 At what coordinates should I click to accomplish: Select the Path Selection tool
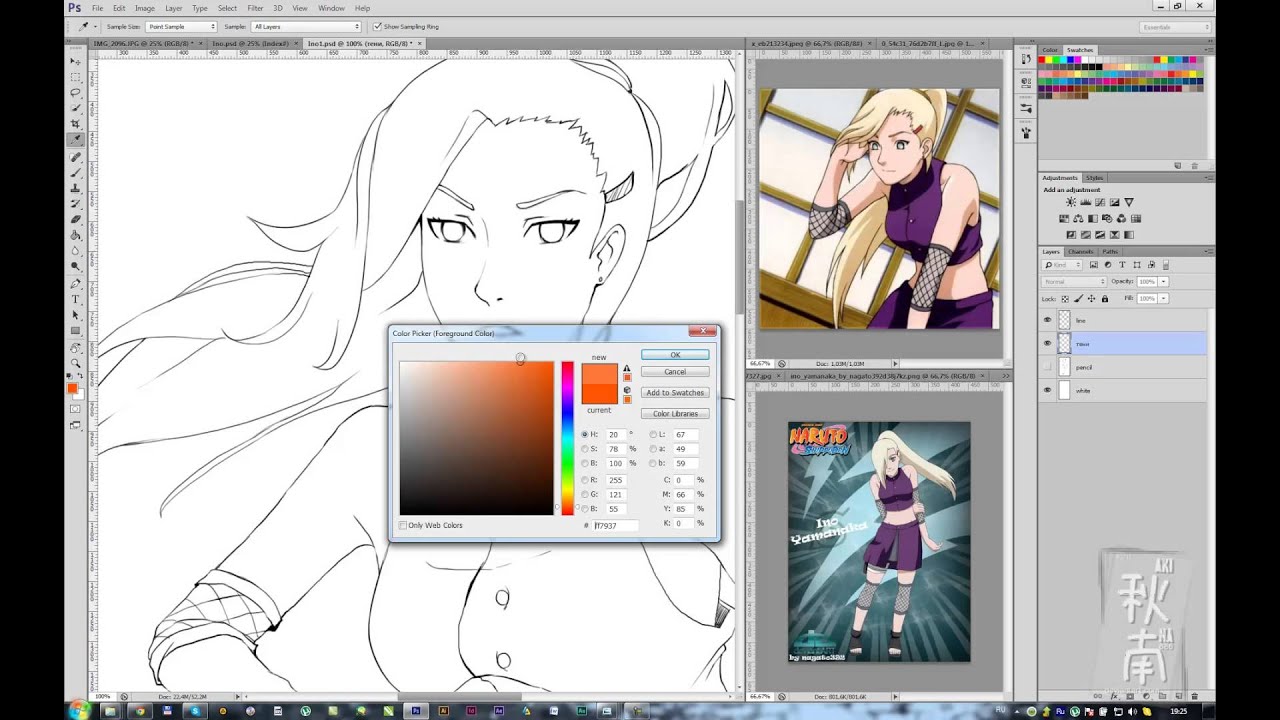(75, 315)
